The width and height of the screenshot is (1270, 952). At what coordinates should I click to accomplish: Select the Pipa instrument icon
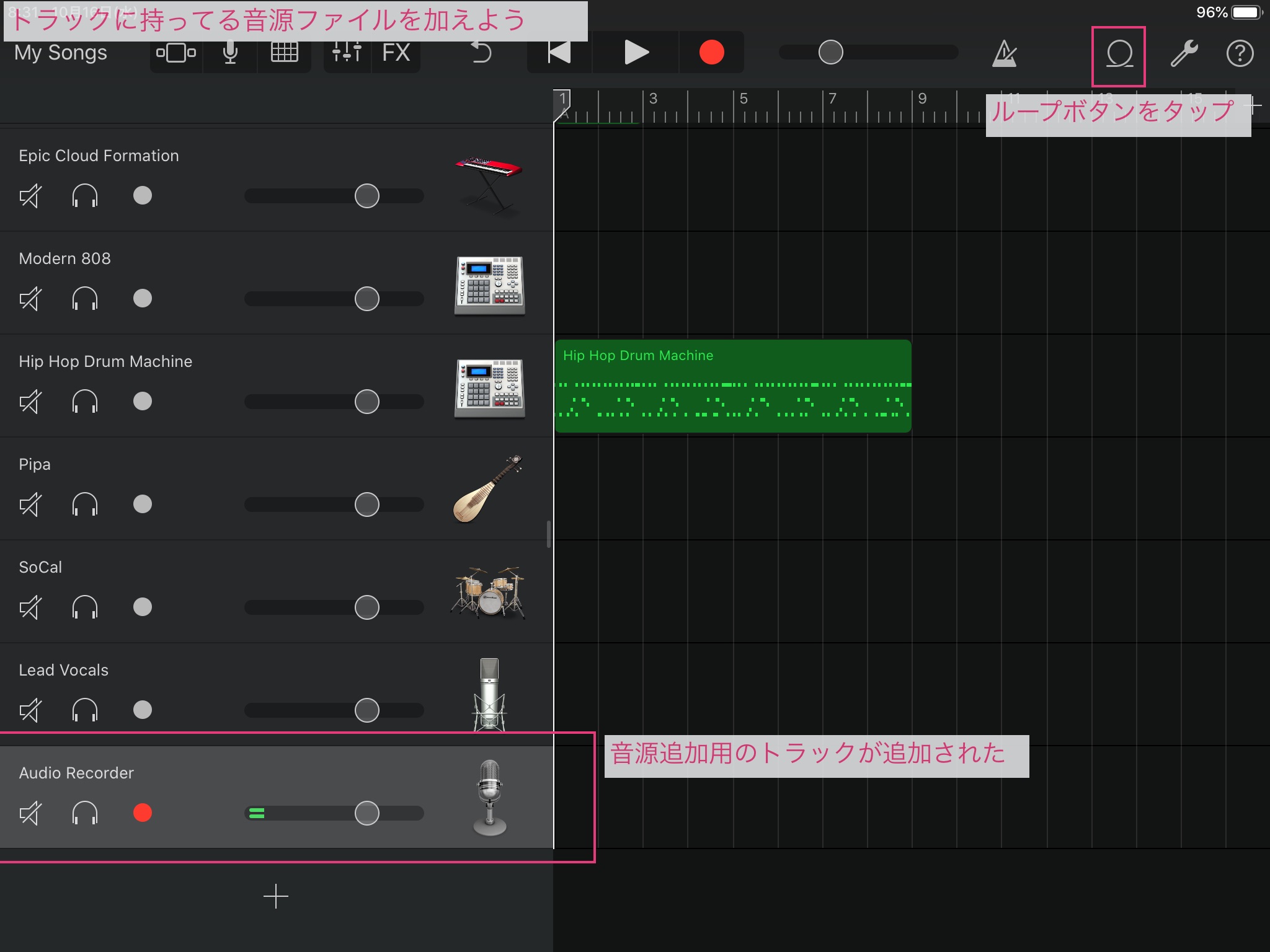point(488,490)
